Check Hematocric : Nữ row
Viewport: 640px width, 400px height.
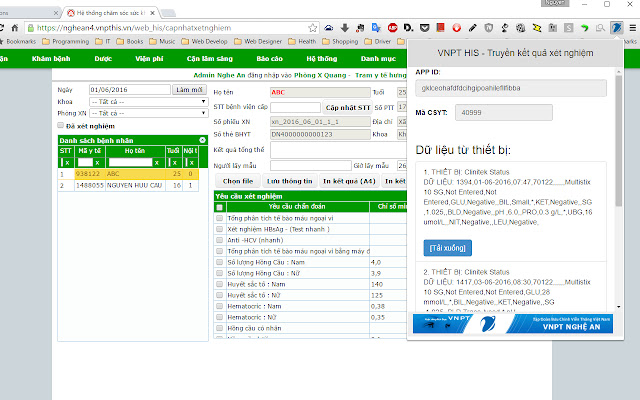220,317
